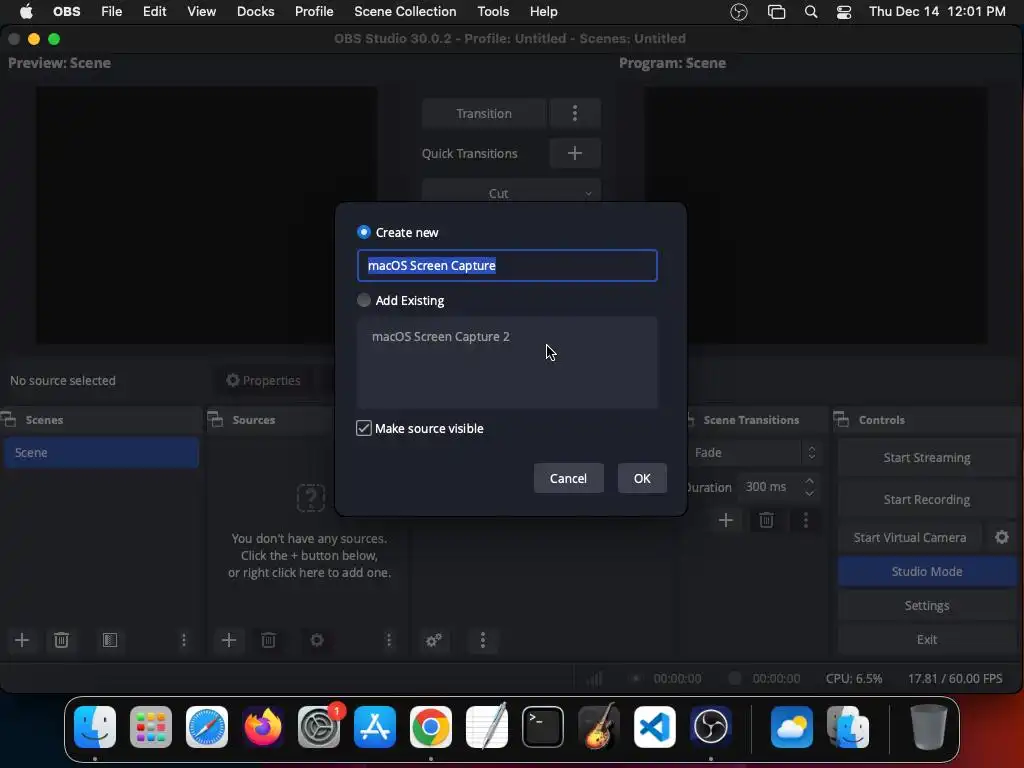Click the 17.81 / 60.00 FPS status text
This screenshot has width=1024, height=768.
(x=955, y=679)
